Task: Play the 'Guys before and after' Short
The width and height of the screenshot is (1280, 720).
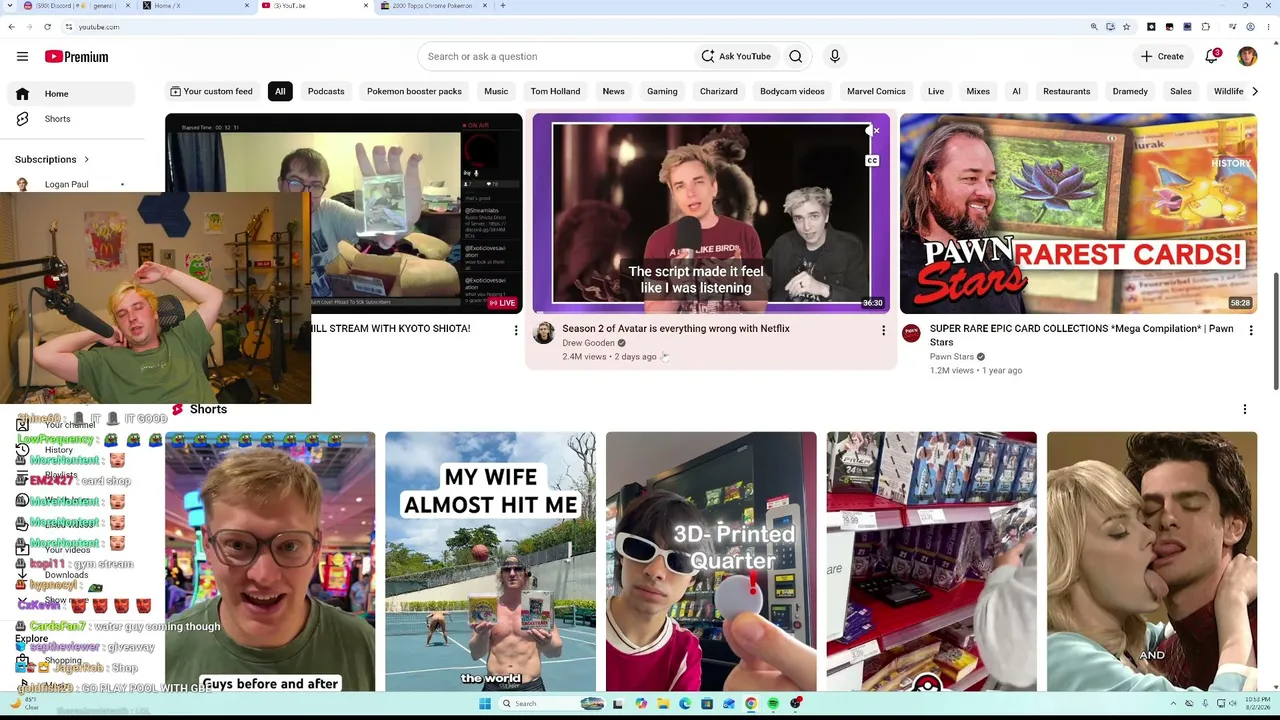Action: (270, 562)
